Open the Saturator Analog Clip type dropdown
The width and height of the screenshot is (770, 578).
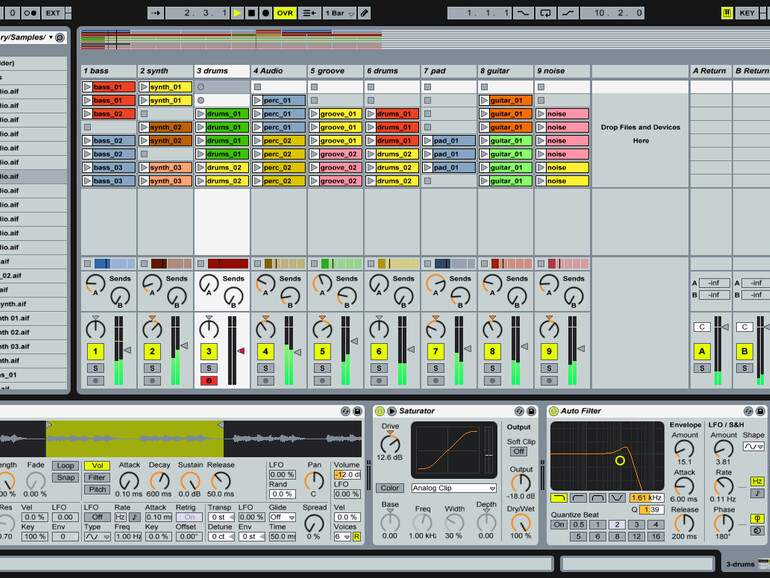pos(453,488)
